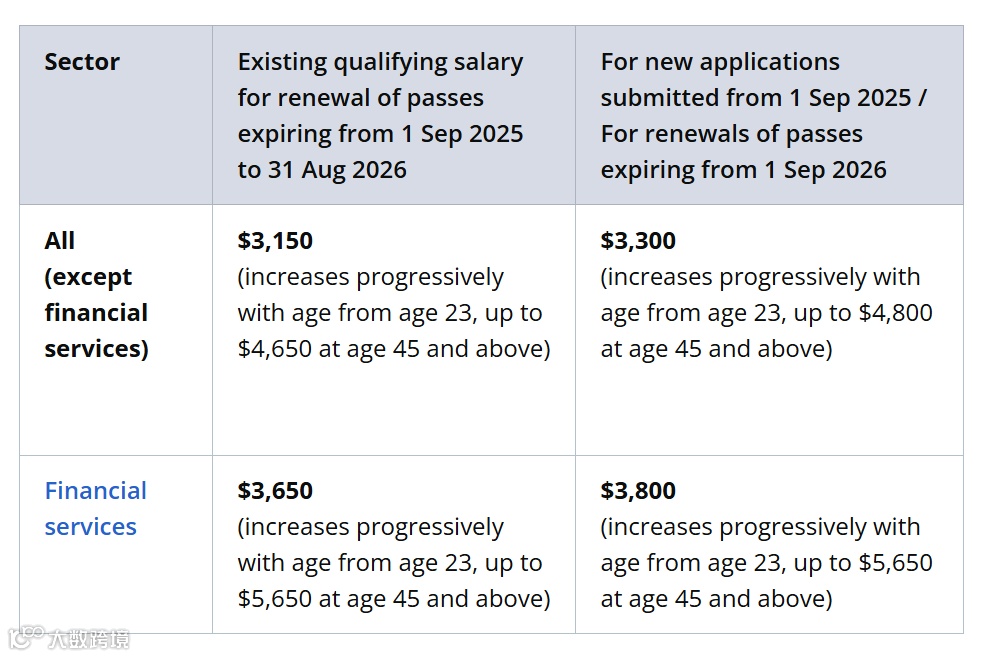Select the $3,300 salary amount
The width and height of the screenshot is (990, 657).
[x=638, y=240]
